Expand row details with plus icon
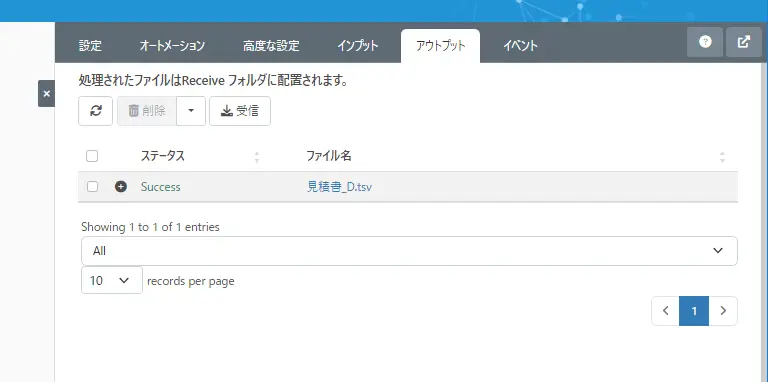 (120, 187)
